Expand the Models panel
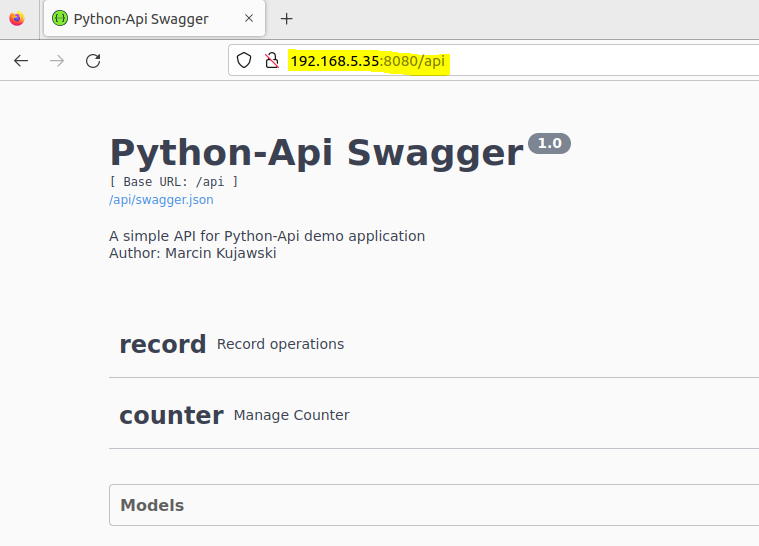The height and width of the screenshot is (546, 759). pos(152,505)
